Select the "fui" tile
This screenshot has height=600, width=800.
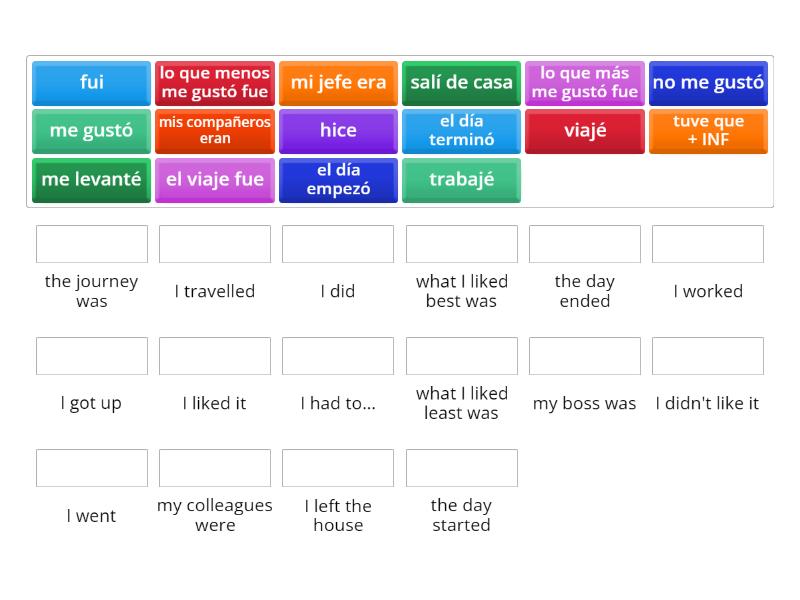[x=90, y=83]
